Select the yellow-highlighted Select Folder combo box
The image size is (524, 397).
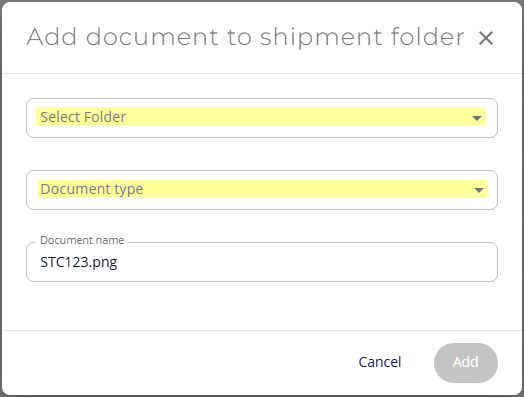(261, 116)
